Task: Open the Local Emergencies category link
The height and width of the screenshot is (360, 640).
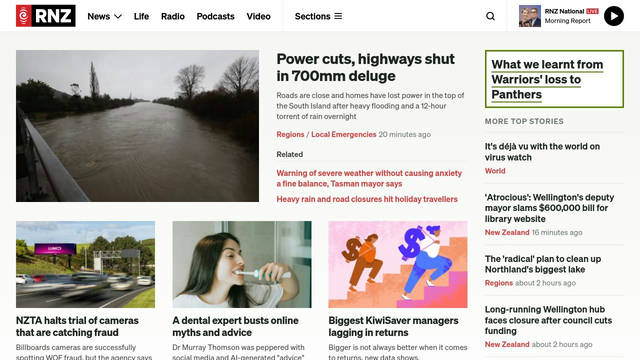Action: pyautogui.click(x=344, y=134)
